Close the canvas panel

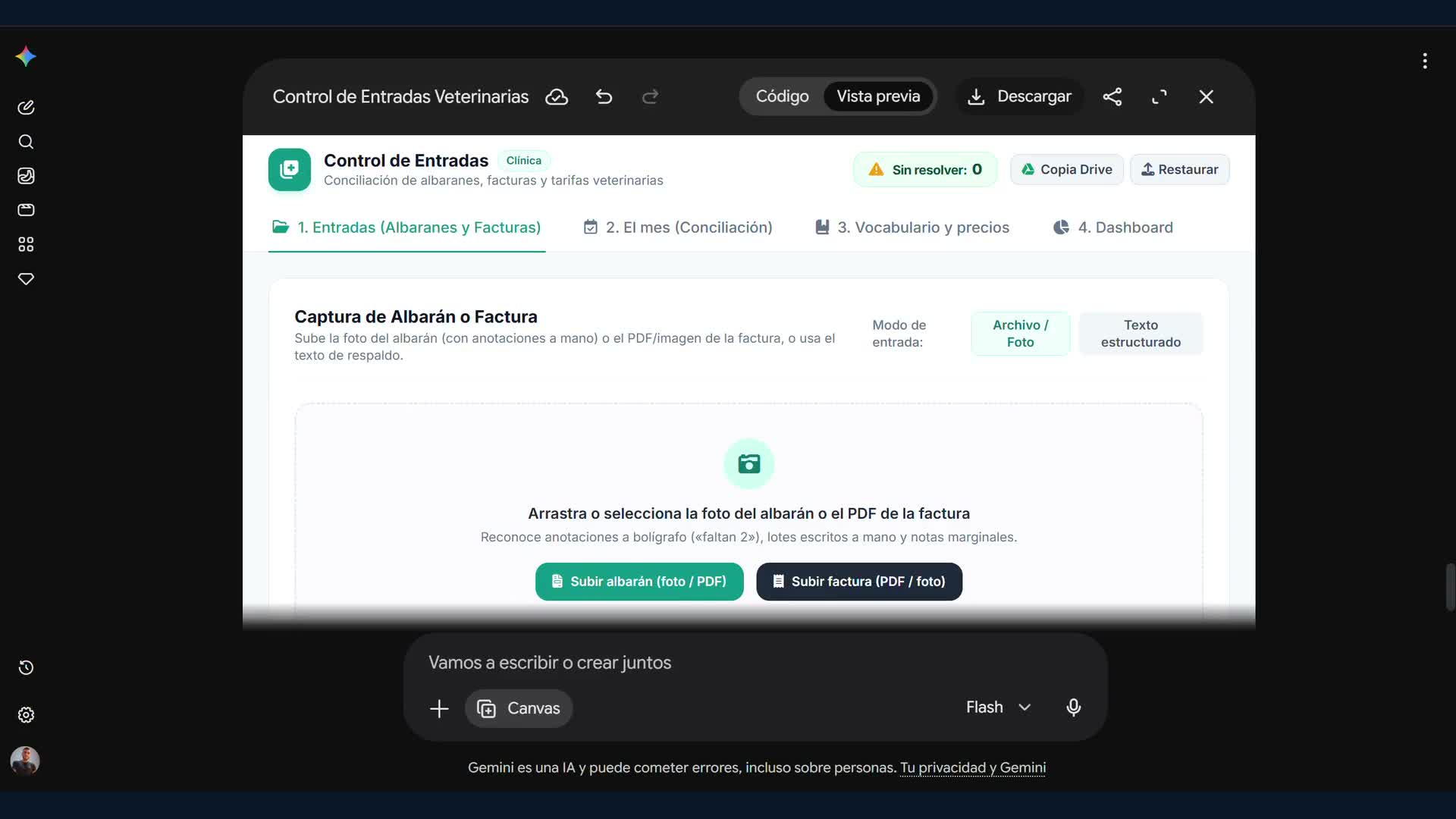pos(1207,97)
